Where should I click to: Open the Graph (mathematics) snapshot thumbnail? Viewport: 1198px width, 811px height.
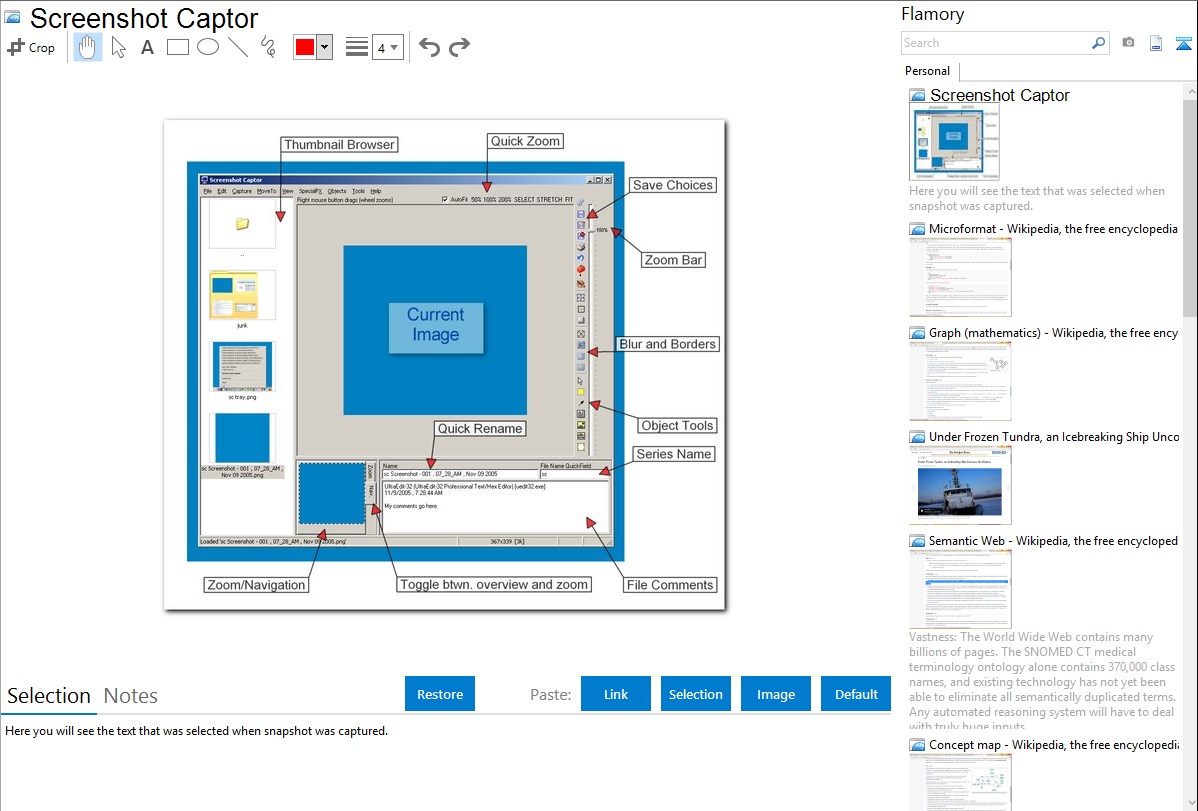click(960, 381)
